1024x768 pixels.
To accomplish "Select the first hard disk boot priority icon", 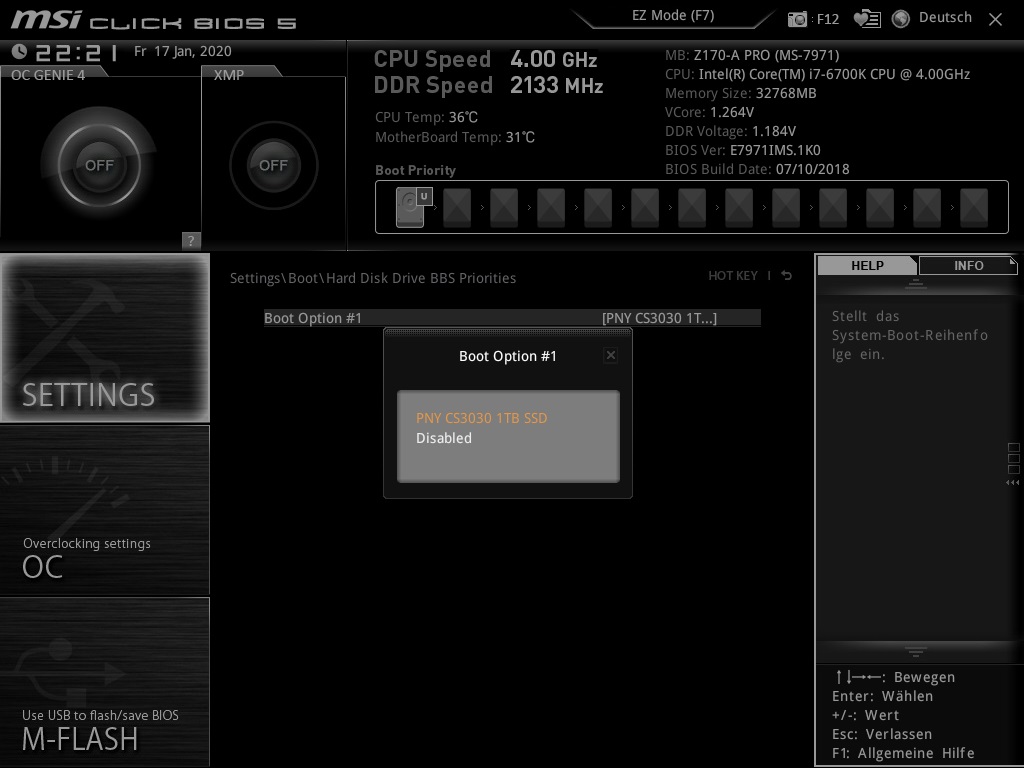I will pos(410,207).
